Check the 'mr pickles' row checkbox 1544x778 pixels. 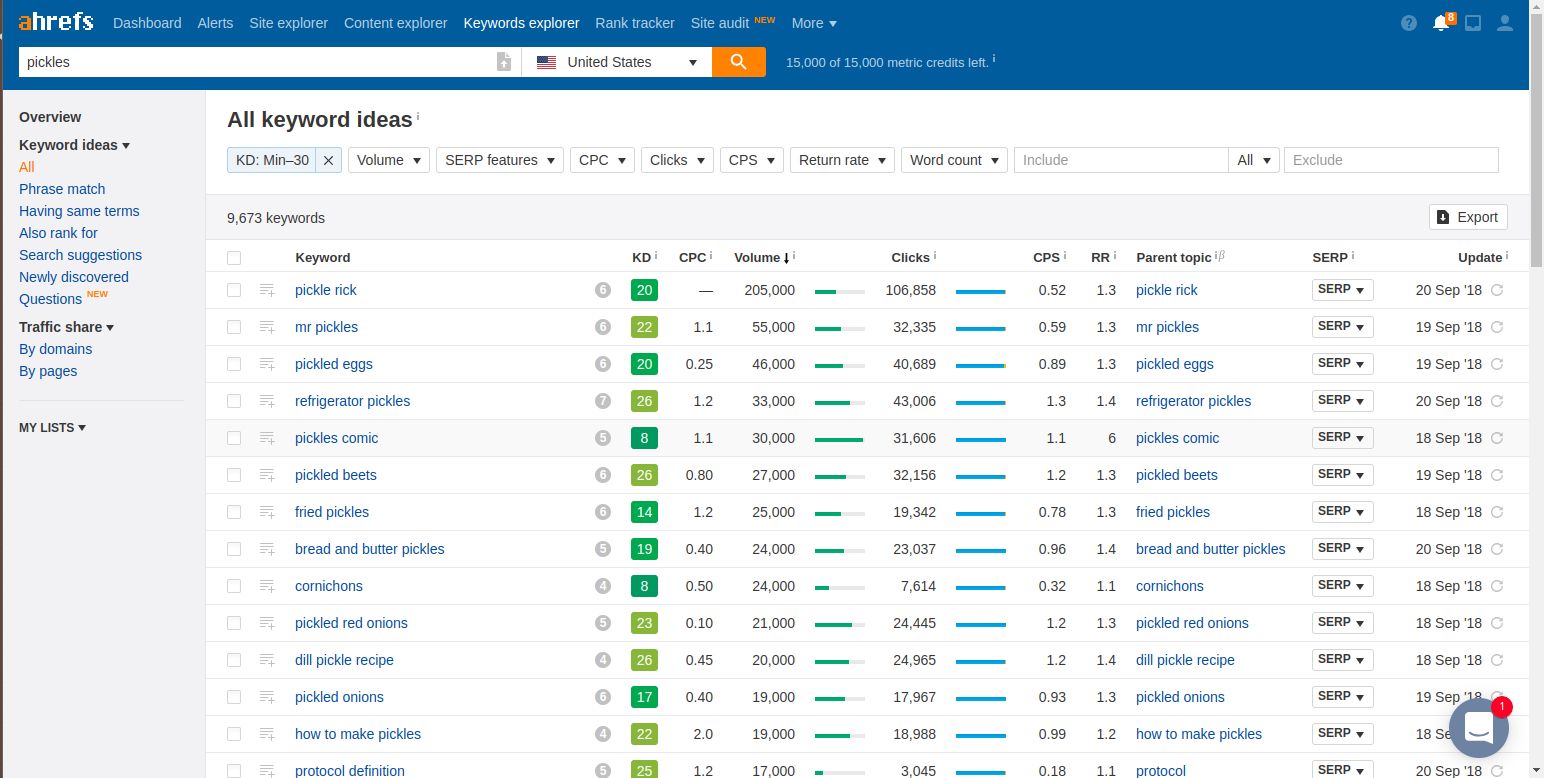(x=234, y=327)
